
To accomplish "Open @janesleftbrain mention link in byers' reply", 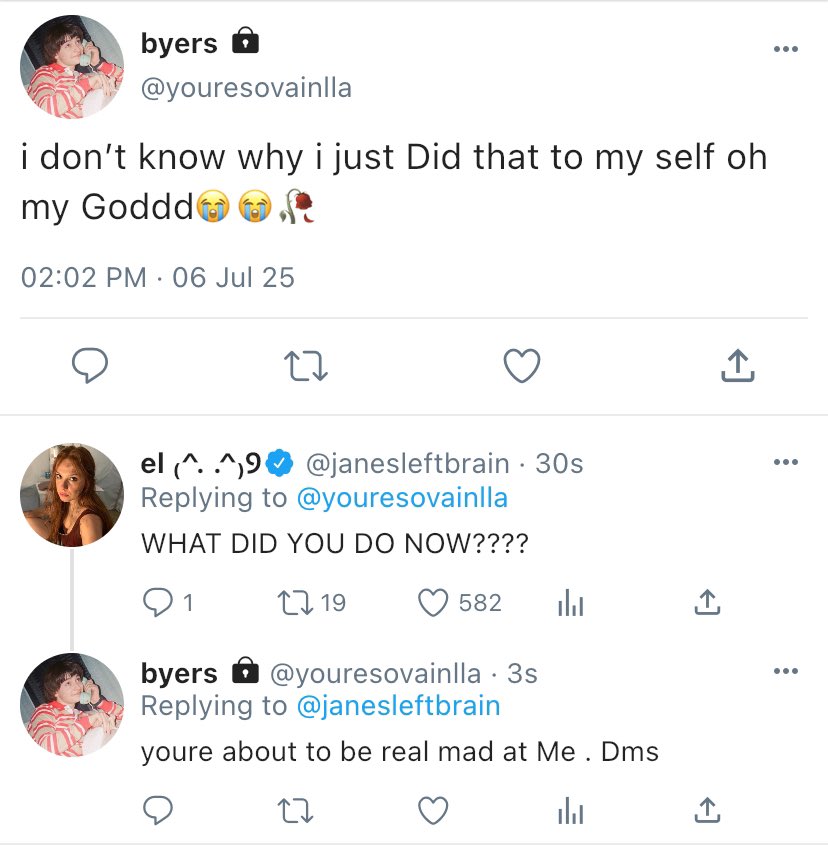I will 397,706.
